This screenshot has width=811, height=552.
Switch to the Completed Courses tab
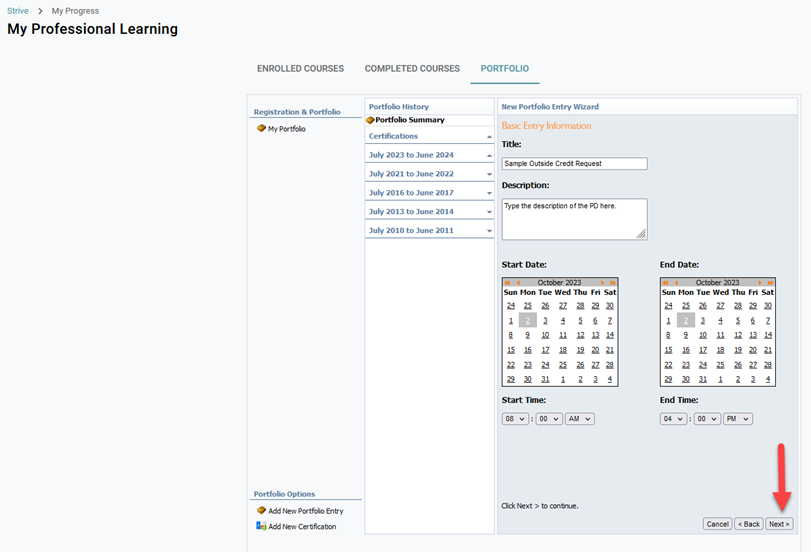click(x=410, y=69)
